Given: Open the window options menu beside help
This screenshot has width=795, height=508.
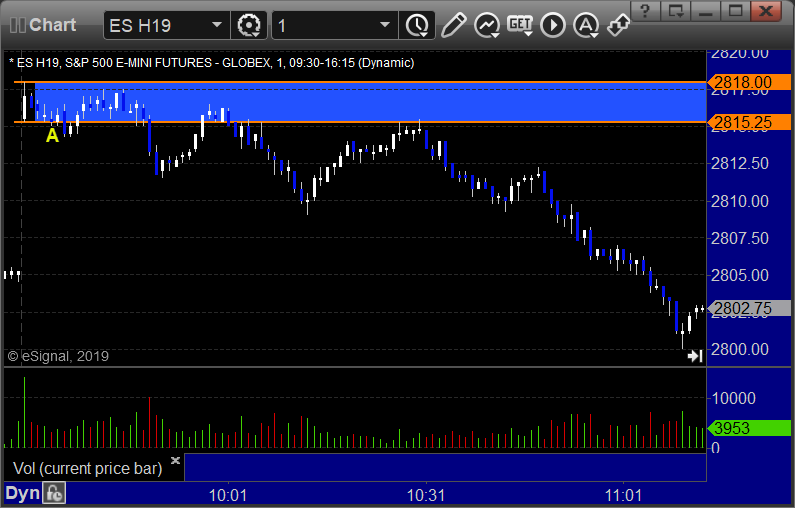Looking at the screenshot, I should (676, 10).
